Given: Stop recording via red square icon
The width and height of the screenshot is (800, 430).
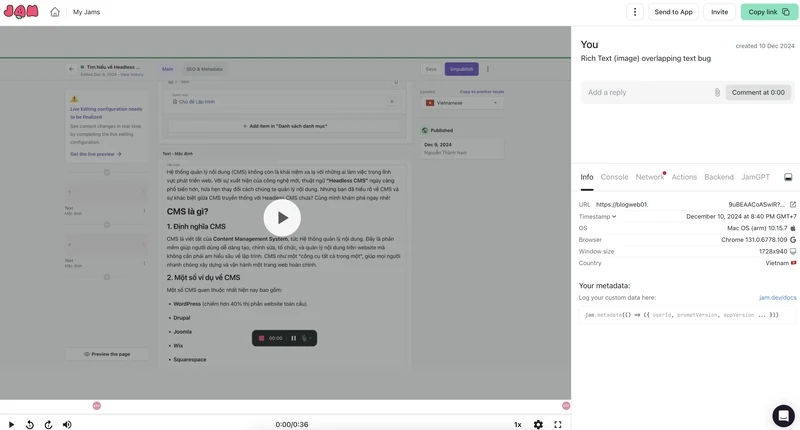Looking at the screenshot, I should coord(262,338).
